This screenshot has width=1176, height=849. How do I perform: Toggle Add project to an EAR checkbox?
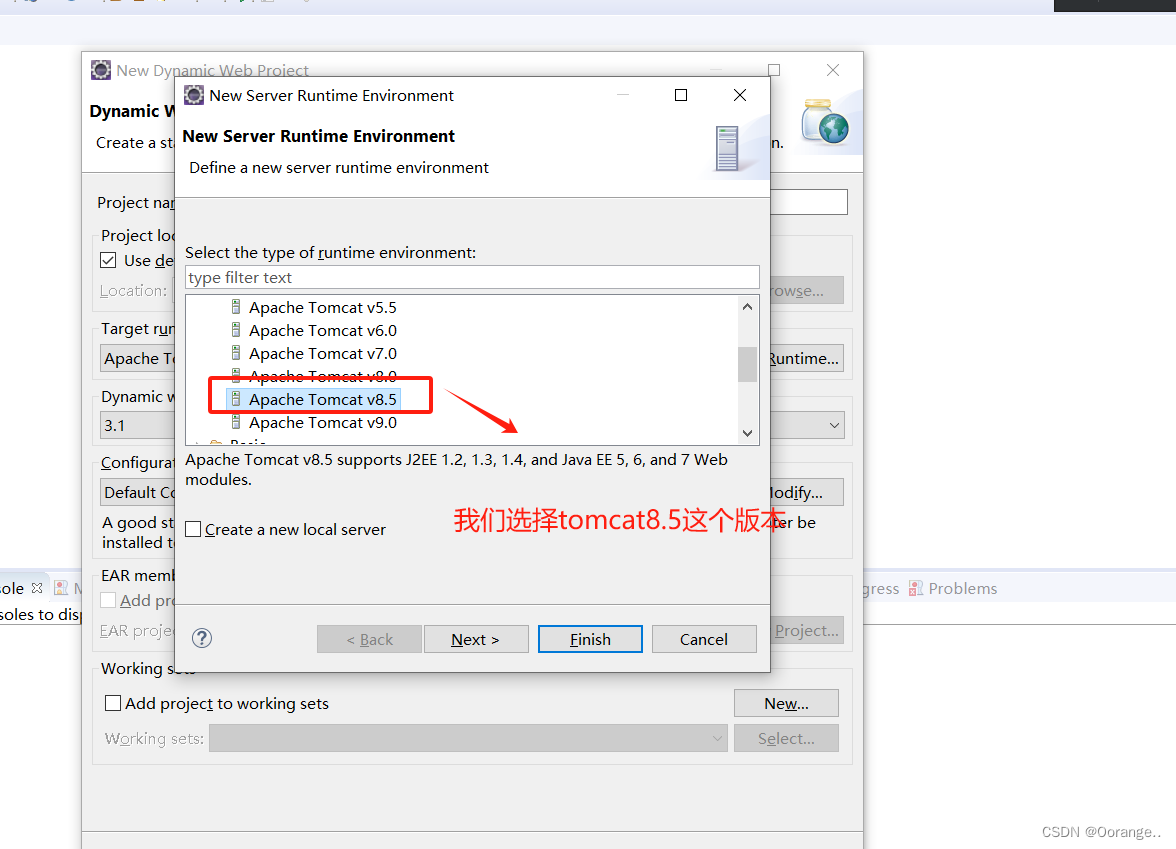(x=108, y=600)
